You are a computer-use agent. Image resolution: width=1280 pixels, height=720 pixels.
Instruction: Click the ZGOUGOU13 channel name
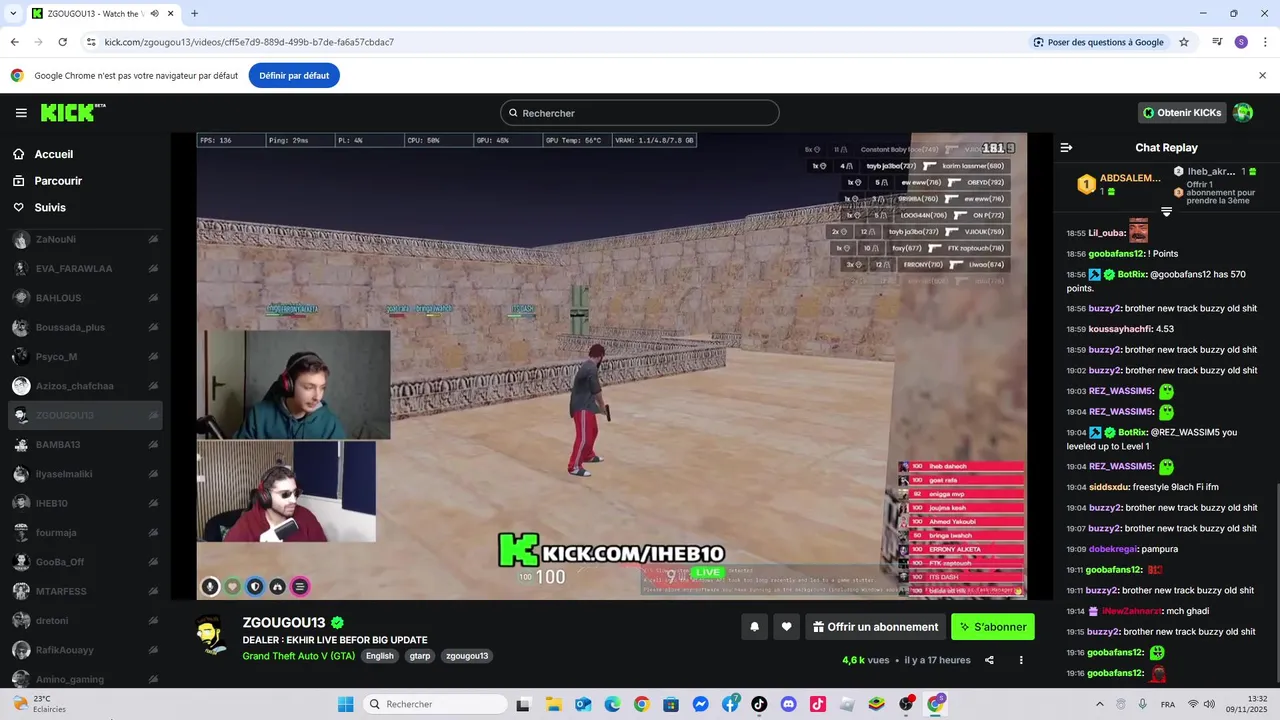284,623
